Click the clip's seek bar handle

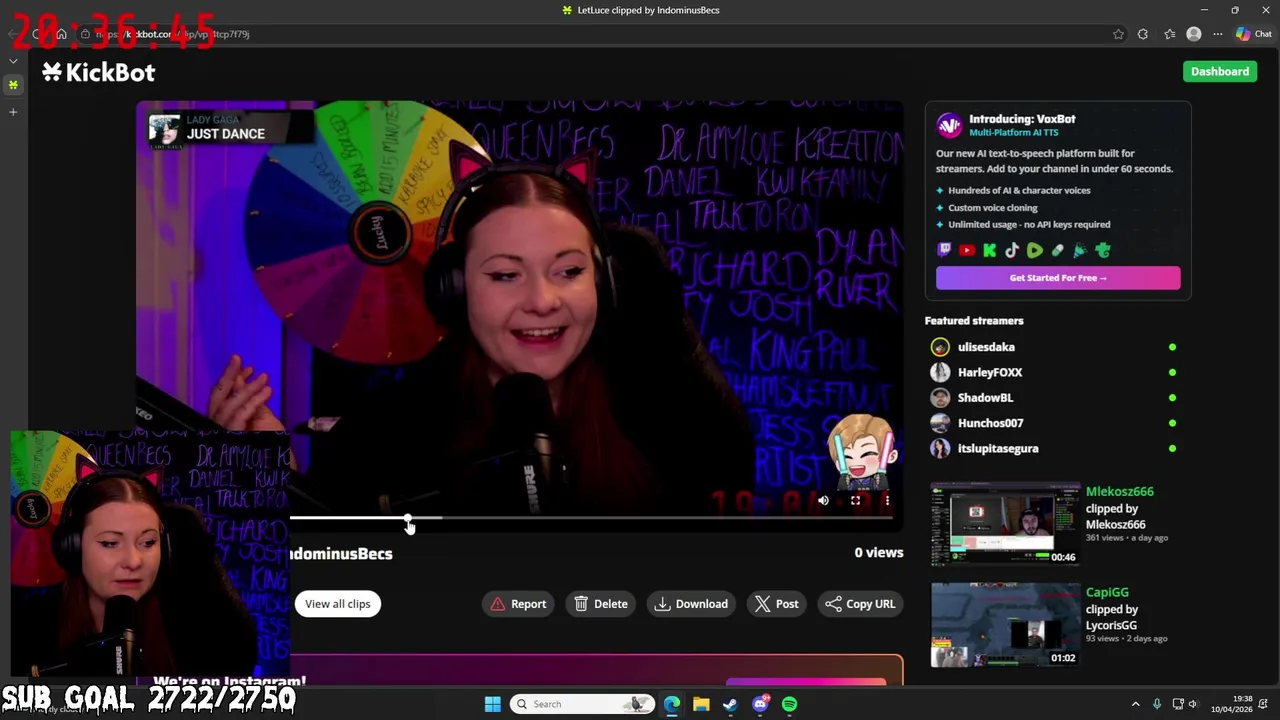[408, 519]
